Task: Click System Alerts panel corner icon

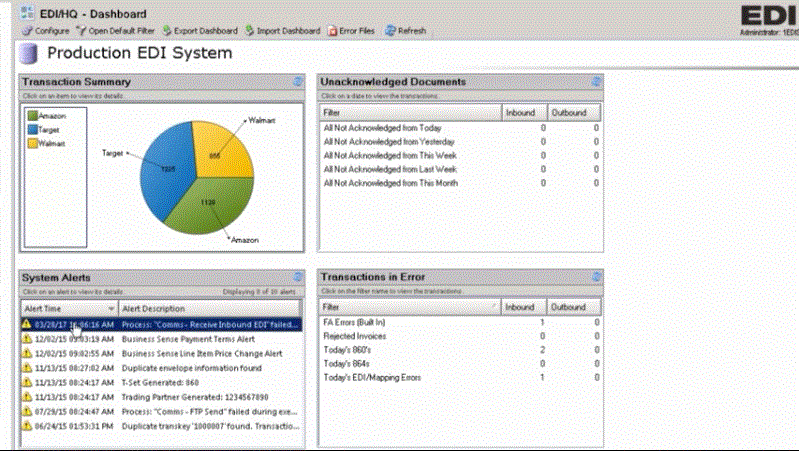Action: 297,277
